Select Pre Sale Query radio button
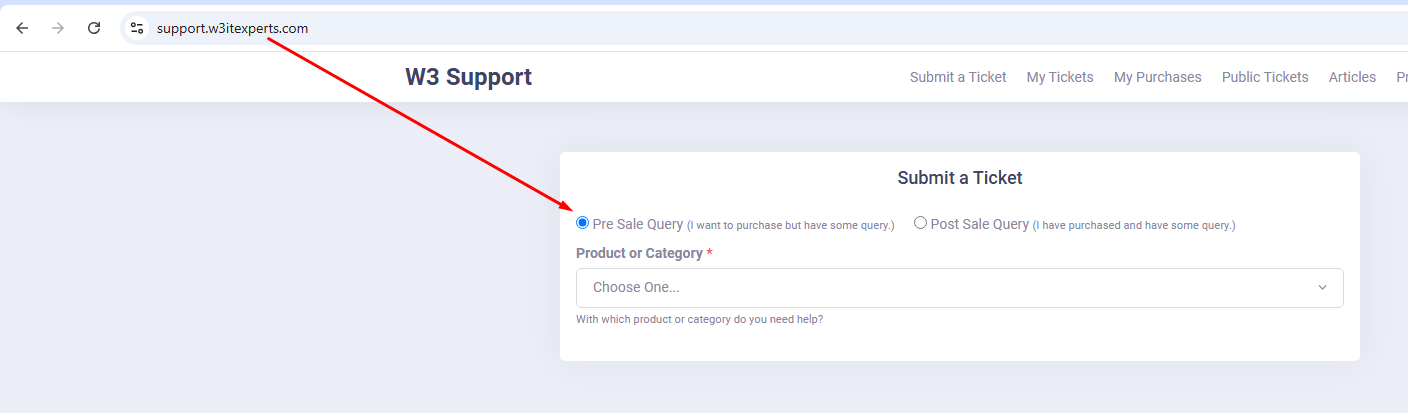Image resolution: width=1408 pixels, height=413 pixels. 582,223
